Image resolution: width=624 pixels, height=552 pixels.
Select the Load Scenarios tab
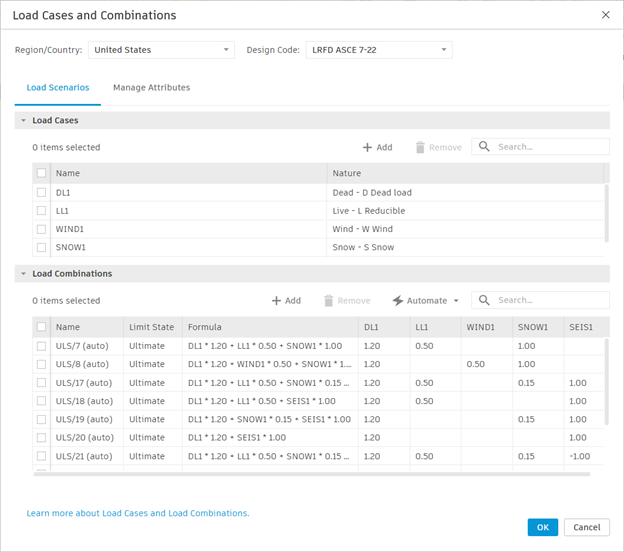point(57,88)
